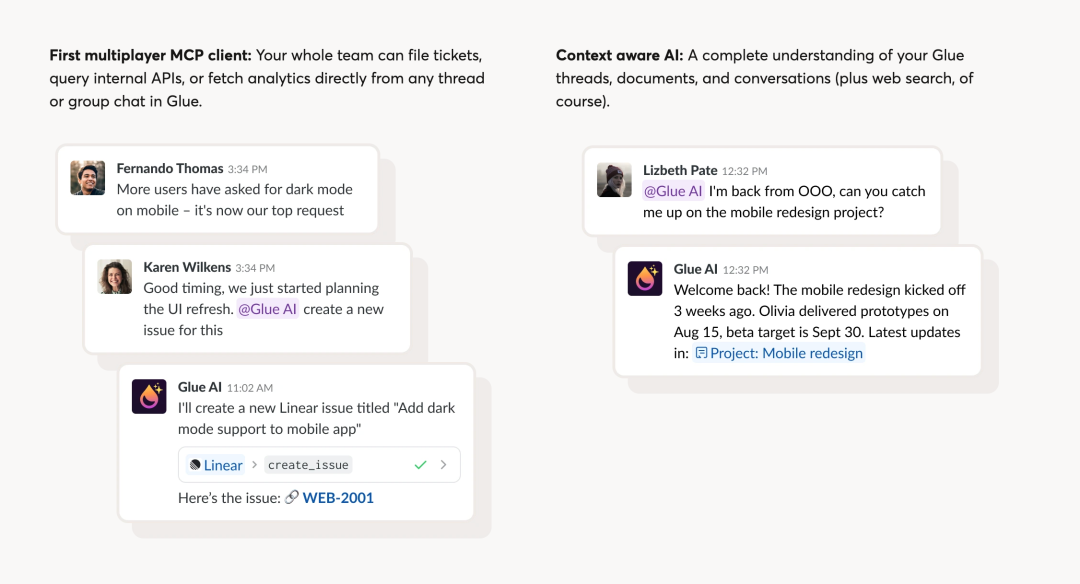Click chain link icon beside WEB-2001

[x=292, y=497]
